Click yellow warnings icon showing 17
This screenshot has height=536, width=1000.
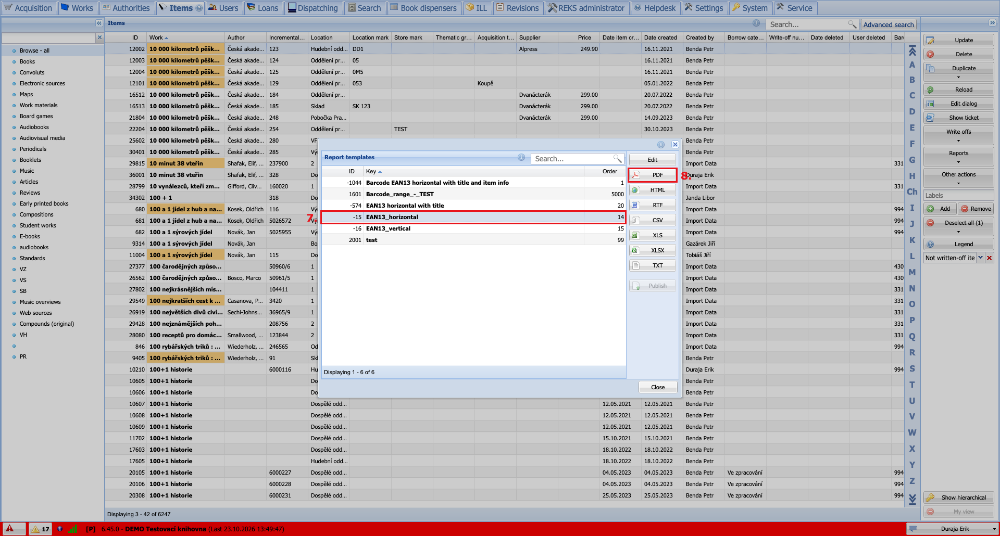(x=40, y=528)
